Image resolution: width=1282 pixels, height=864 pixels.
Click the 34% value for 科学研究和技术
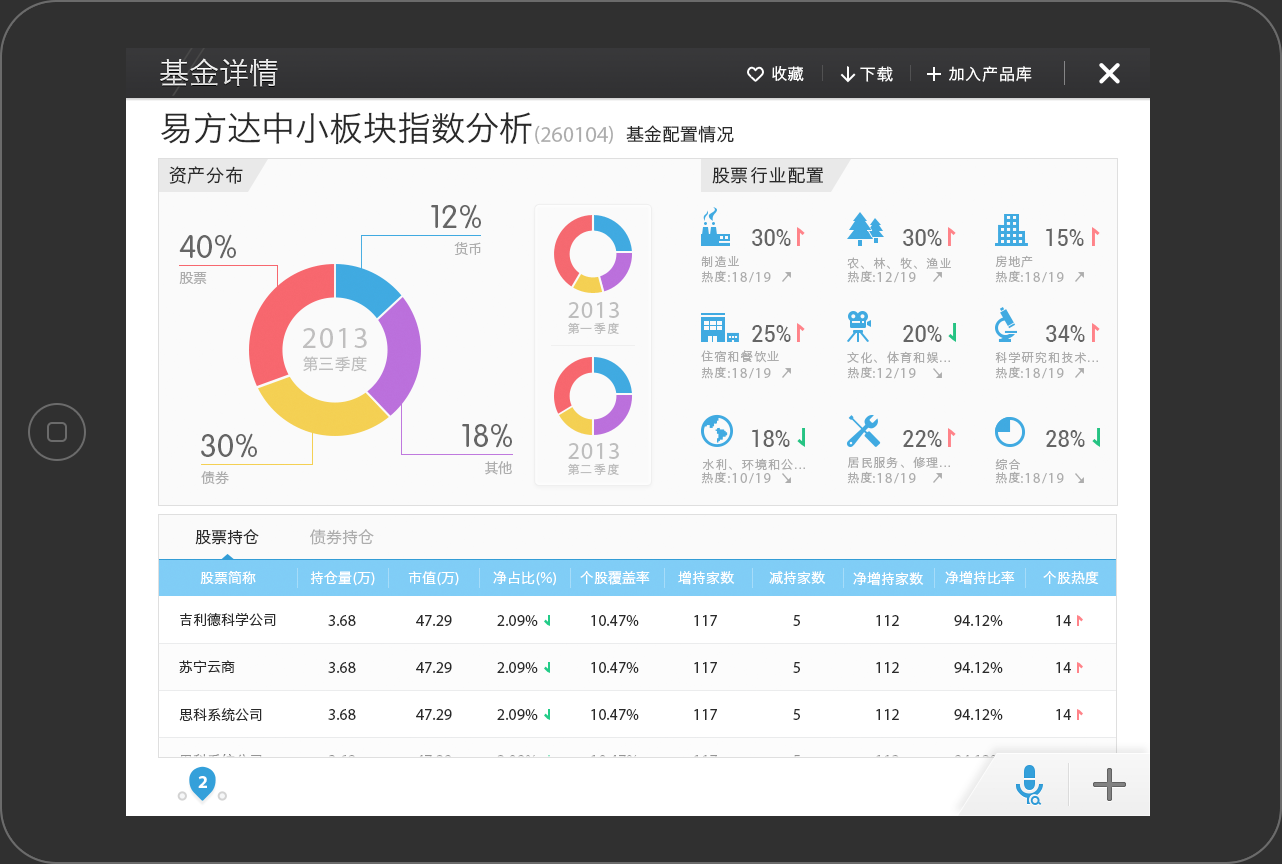point(1065,333)
